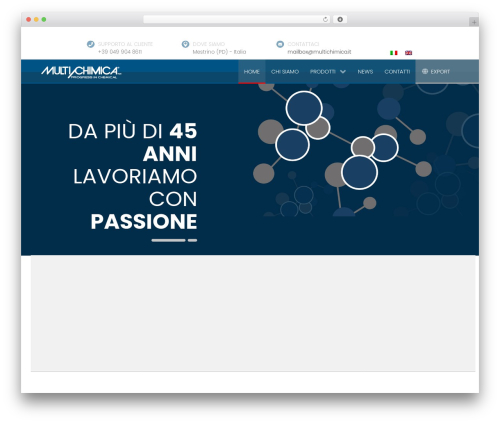Click the Supporto al Cliente label
This screenshot has width=500, height=423.
(125, 44)
